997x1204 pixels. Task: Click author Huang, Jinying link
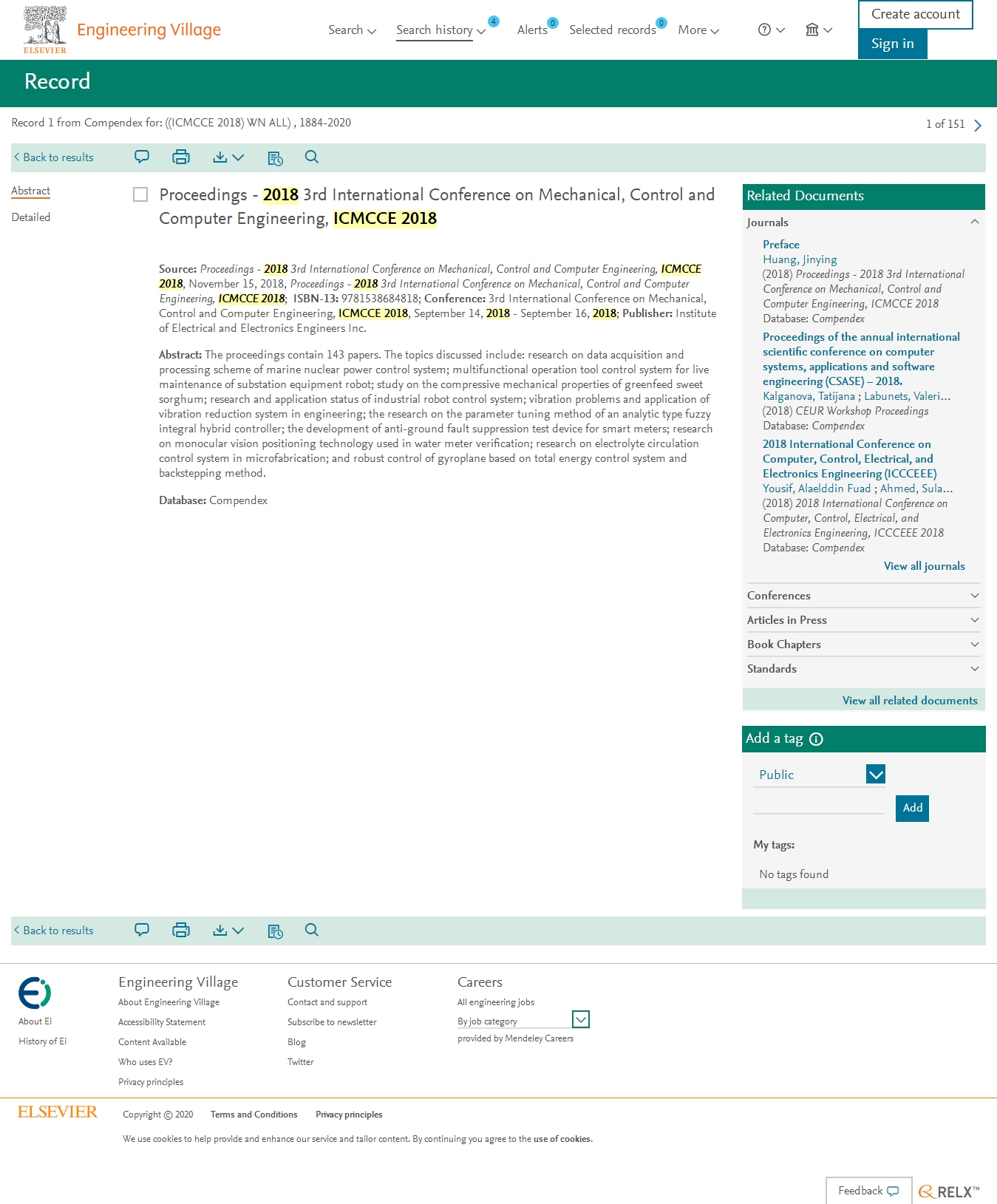[800, 259]
